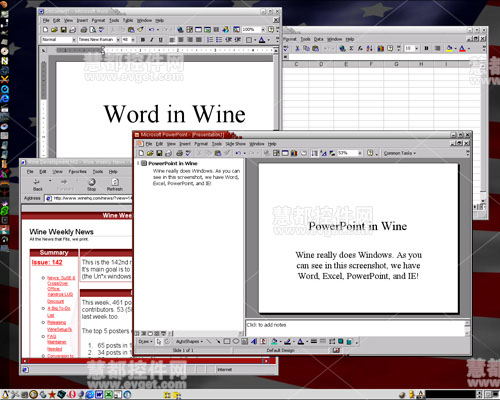Open the Excel font size dropdown
The height and width of the screenshot is (400, 500).
(416, 48)
